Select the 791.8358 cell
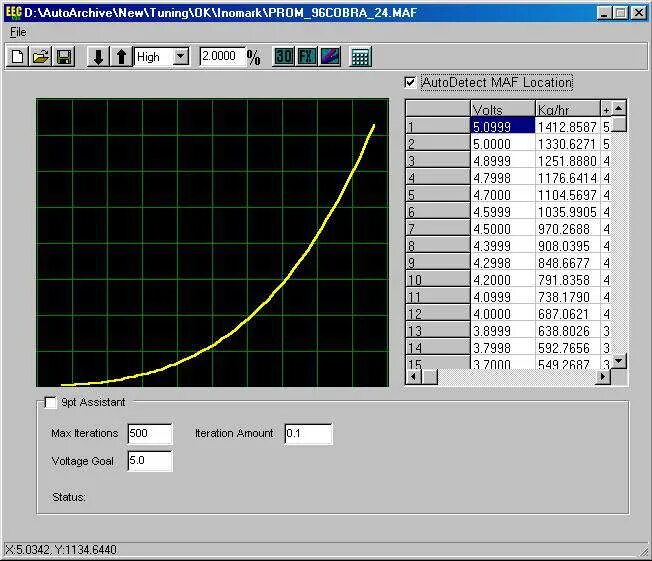652x561 pixels. point(568,279)
